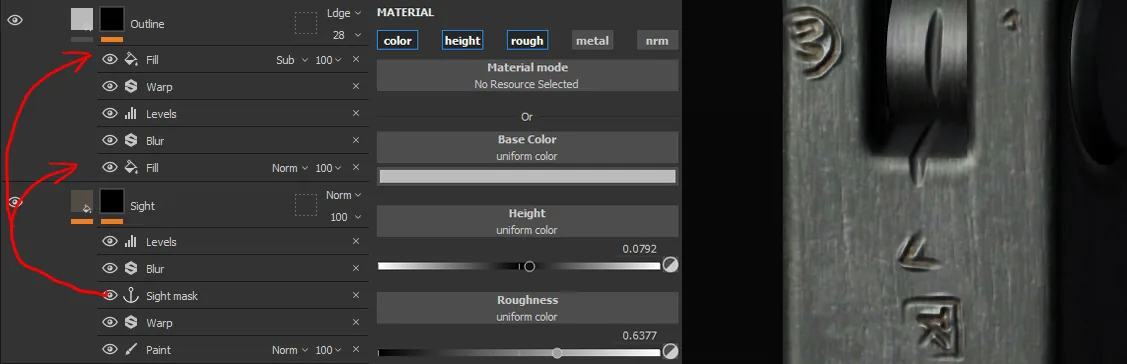The width and height of the screenshot is (1127, 364).
Task: Remove the Sight mask effect with its X
Action: [x=355, y=295]
